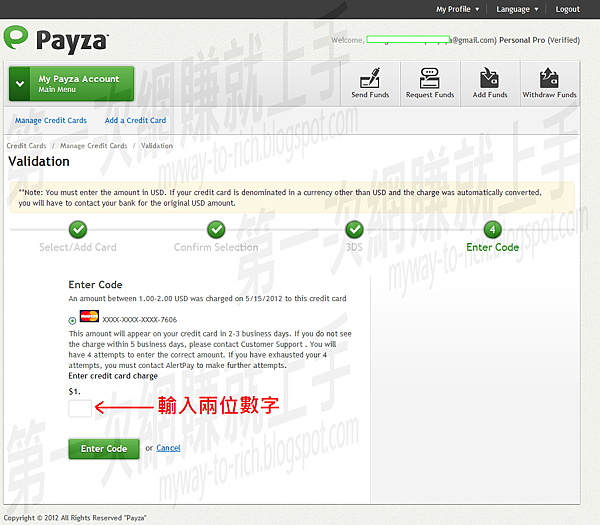This screenshot has width=600, height=525.
Task: Click the Confirm Selection step checkmark
Action: [x=216, y=230]
